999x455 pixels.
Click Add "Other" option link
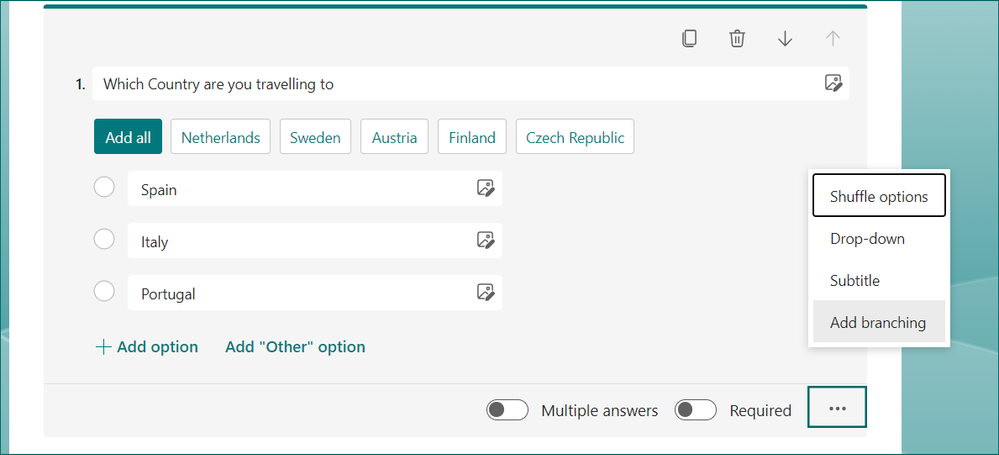point(295,347)
